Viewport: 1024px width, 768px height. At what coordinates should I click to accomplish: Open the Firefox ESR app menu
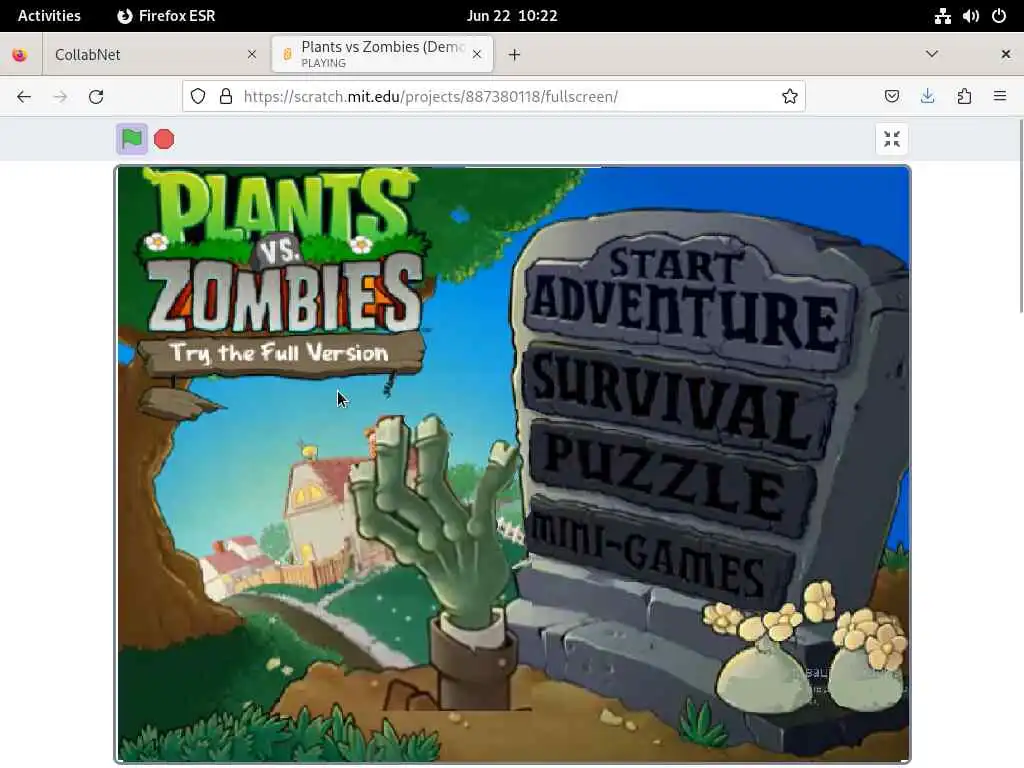click(x=166, y=16)
